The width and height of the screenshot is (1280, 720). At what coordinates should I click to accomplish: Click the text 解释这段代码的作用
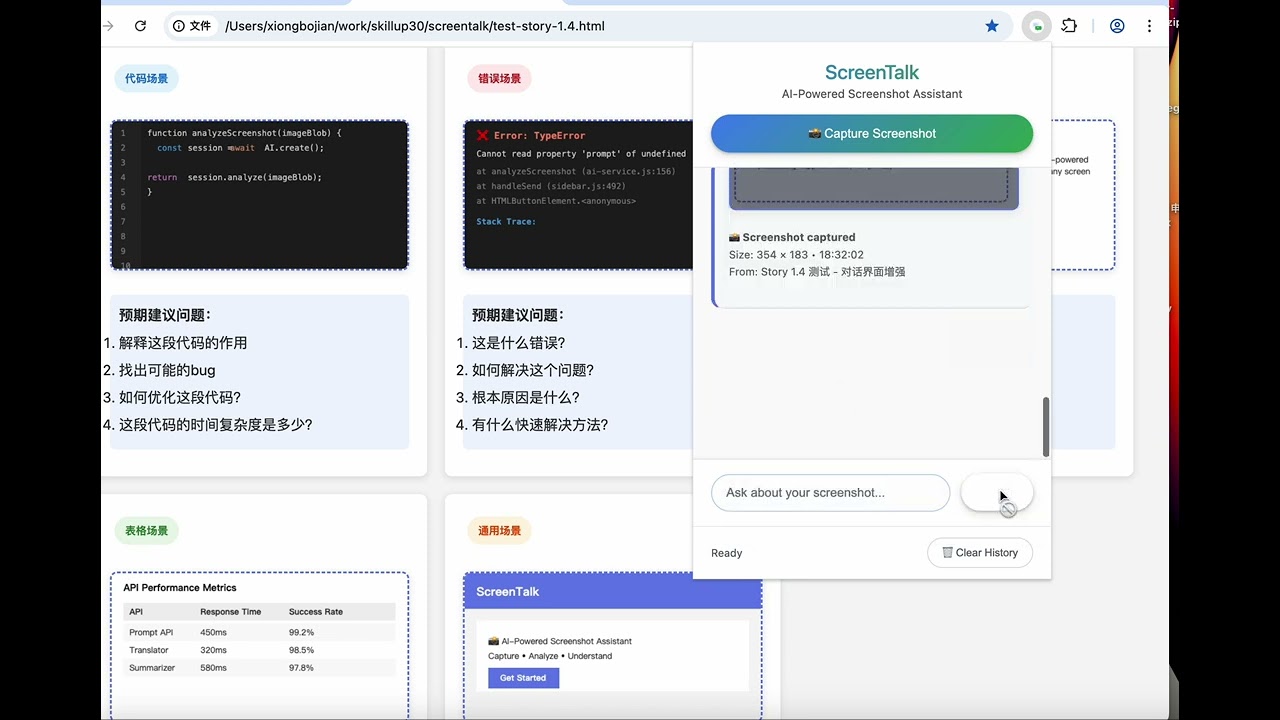pos(183,343)
